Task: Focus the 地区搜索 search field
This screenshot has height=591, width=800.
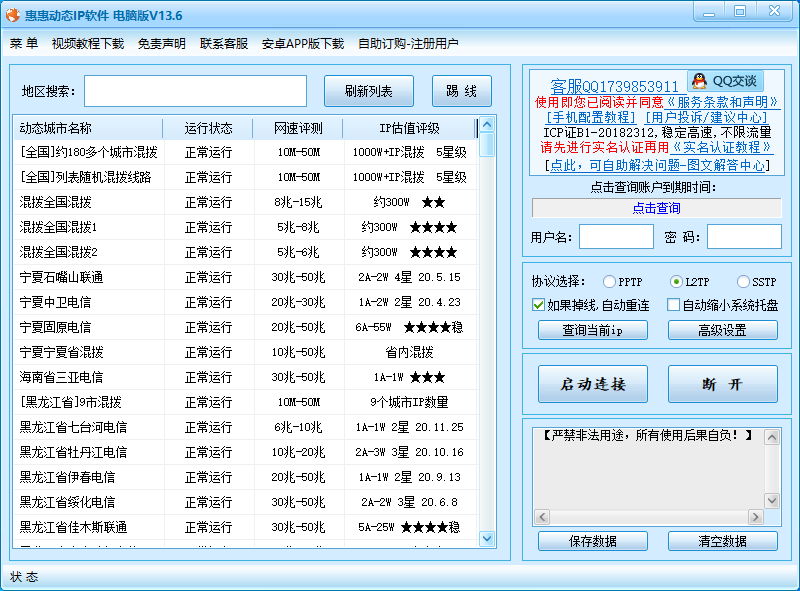Action: pyautogui.click(x=195, y=91)
